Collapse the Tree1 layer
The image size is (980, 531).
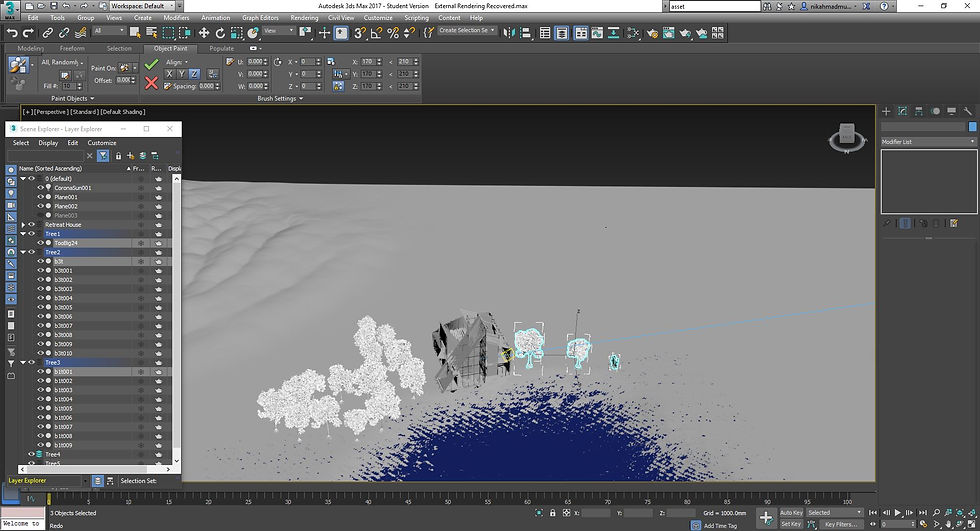pos(23,234)
